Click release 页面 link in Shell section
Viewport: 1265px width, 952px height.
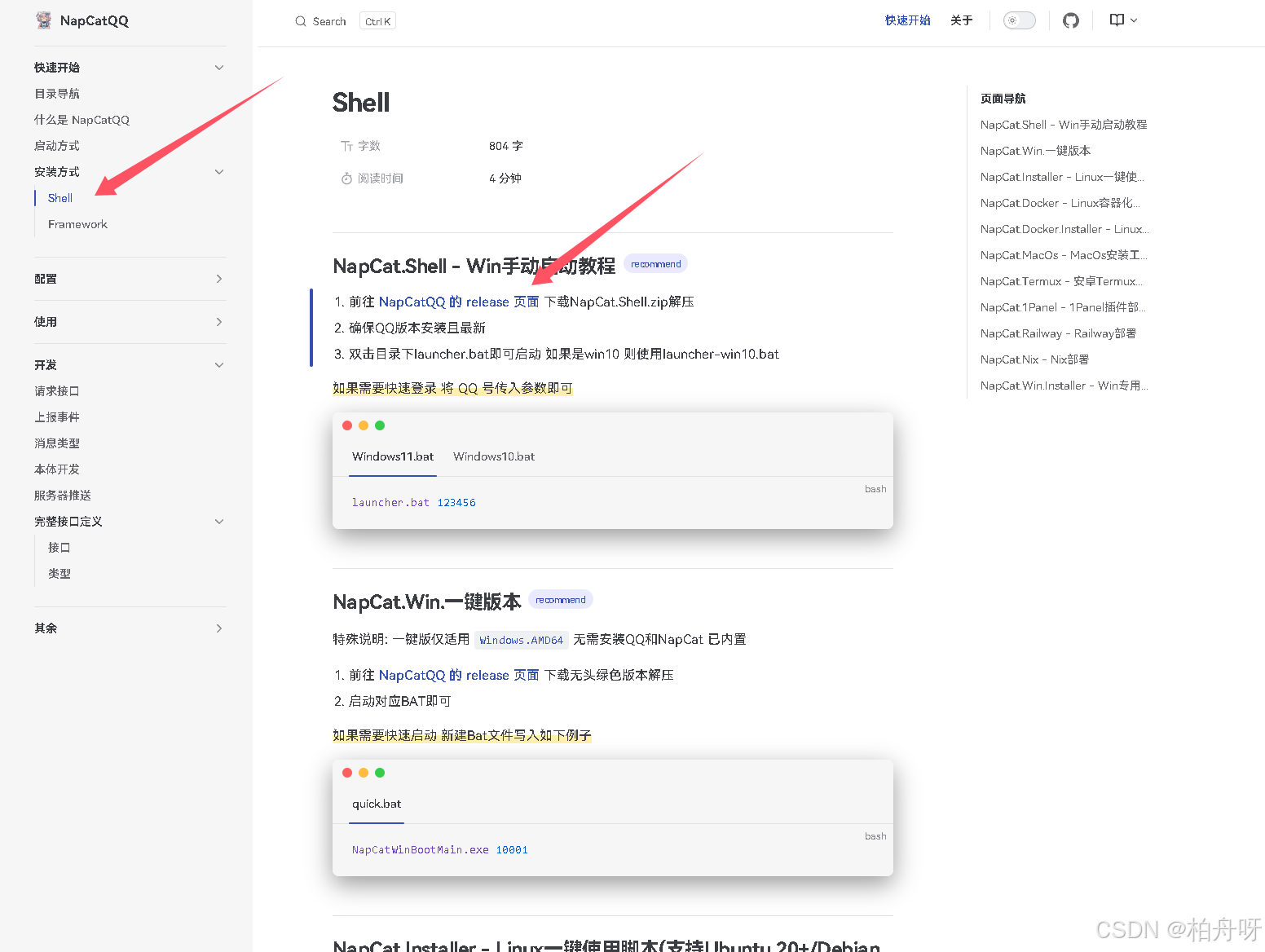(x=459, y=302)
